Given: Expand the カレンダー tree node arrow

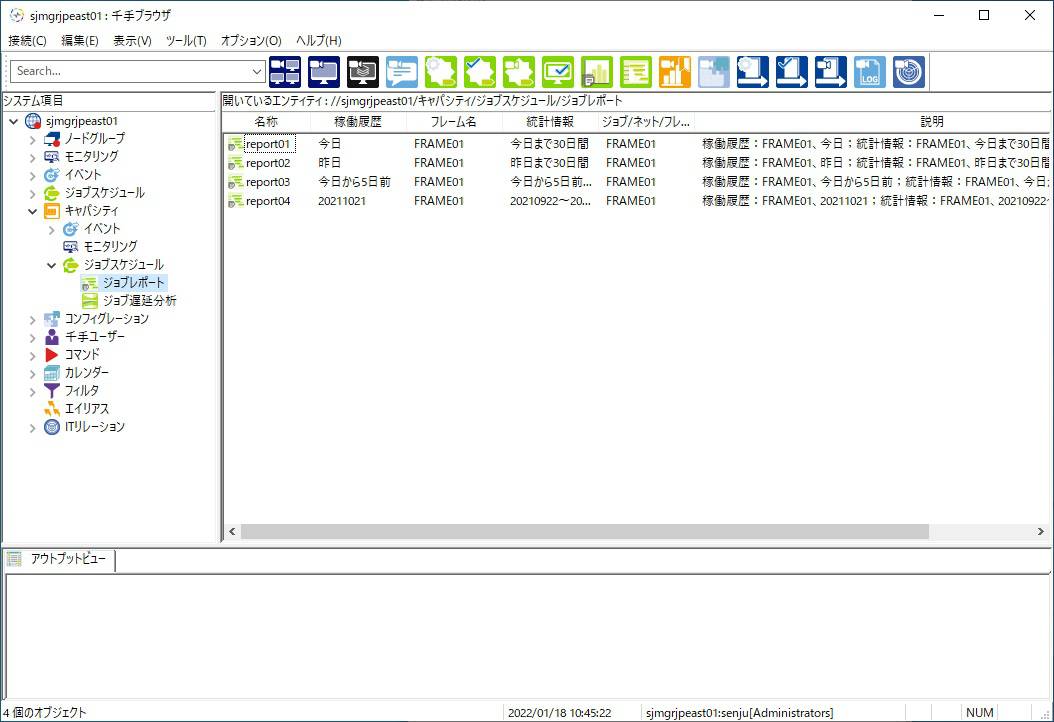Looking at the screenshot, I should 32,374.
